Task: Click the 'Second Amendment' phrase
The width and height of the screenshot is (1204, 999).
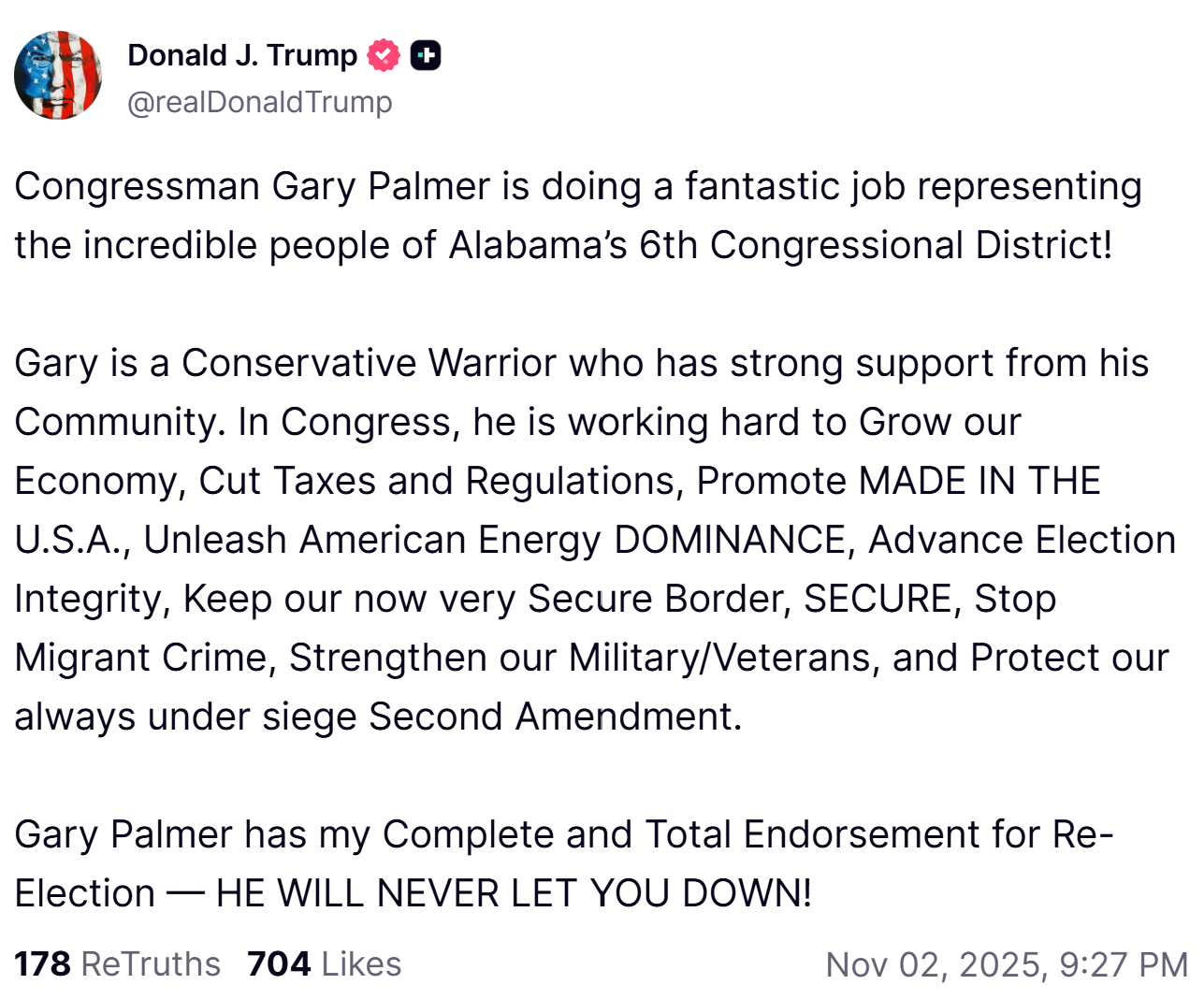Action: [x=555, y=717]
